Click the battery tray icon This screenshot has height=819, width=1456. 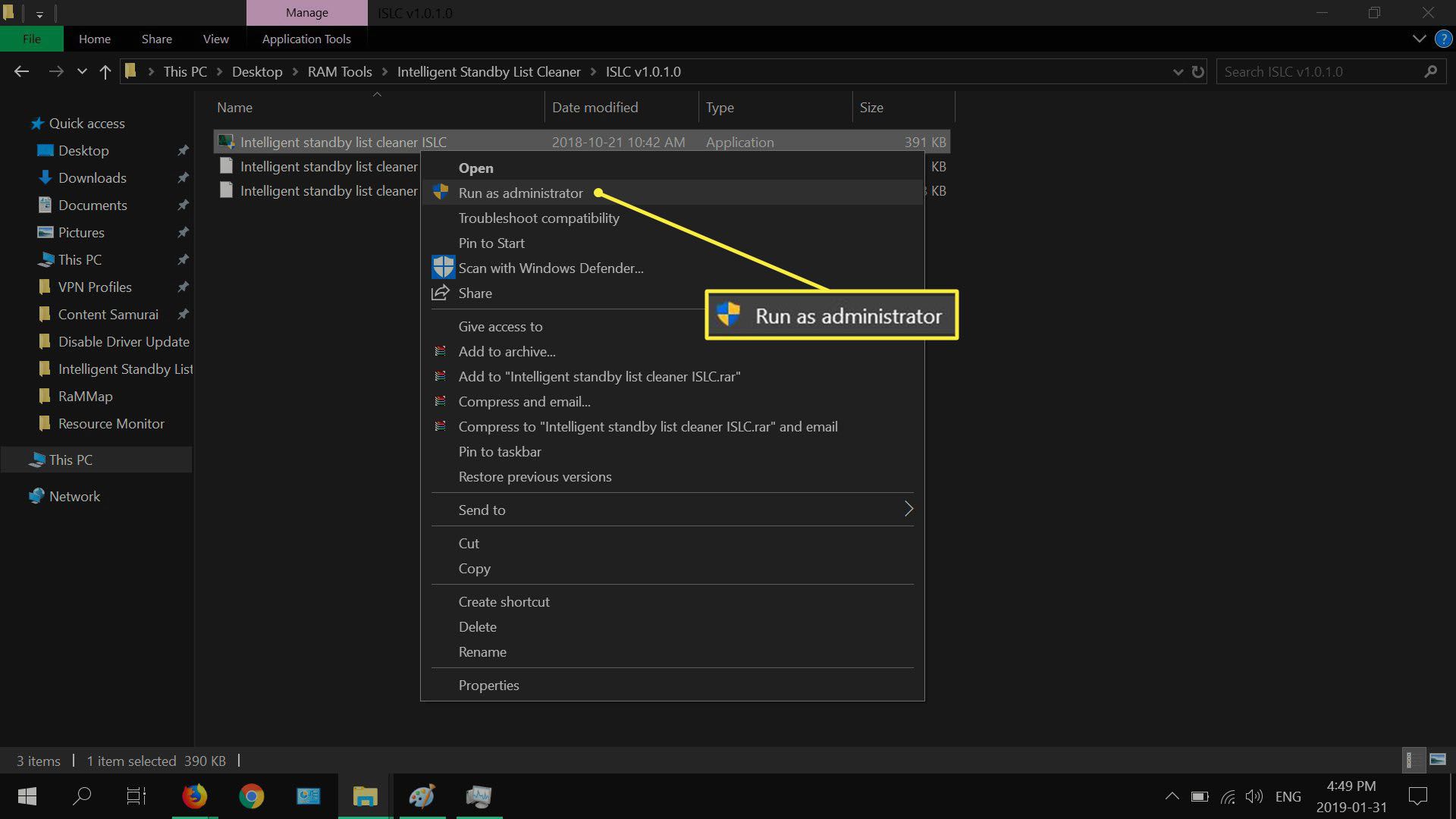1200,796
